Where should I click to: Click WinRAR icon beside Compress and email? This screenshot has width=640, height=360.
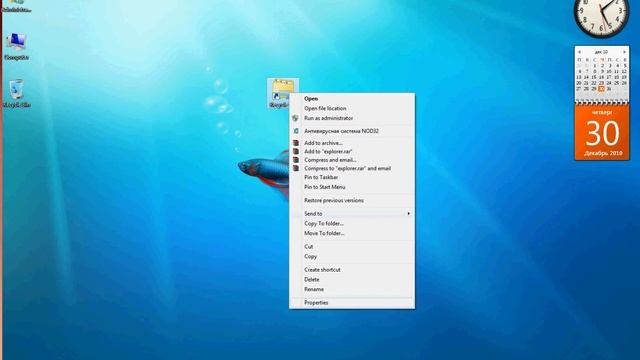[296, 160]
